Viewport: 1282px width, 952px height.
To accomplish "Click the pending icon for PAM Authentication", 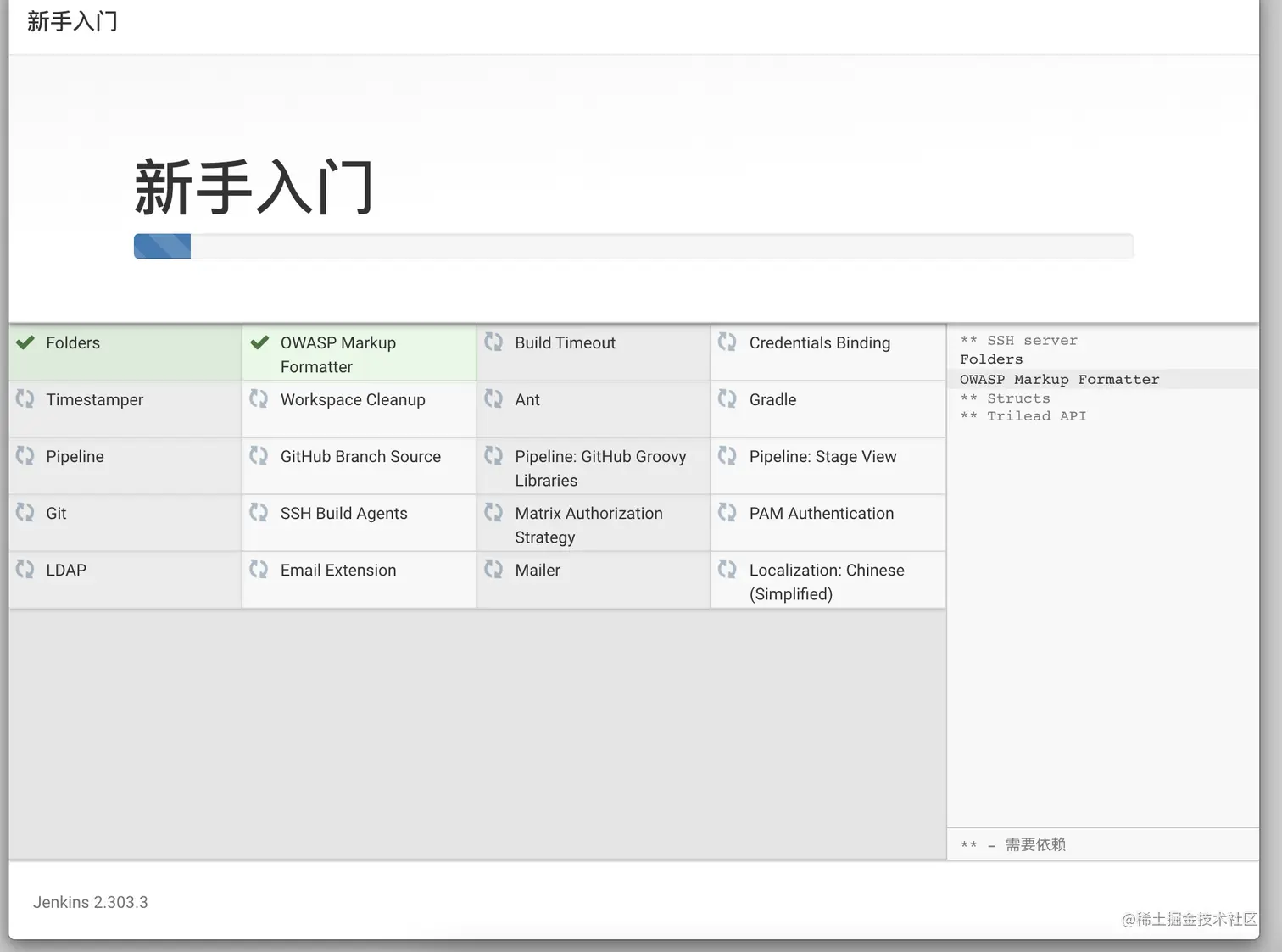I will (727, 512).
